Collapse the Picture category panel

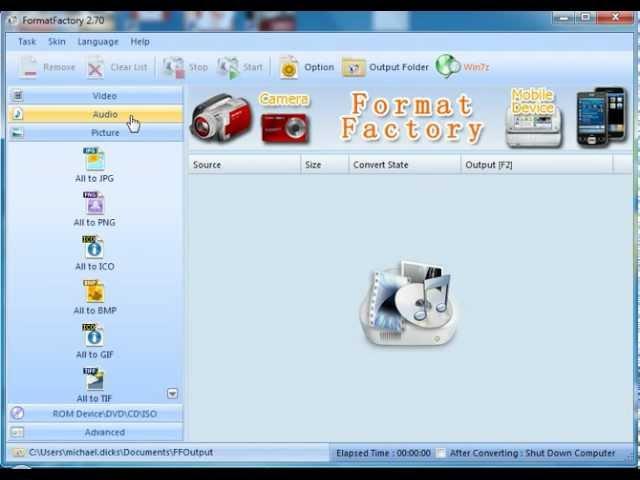(96, 133)
